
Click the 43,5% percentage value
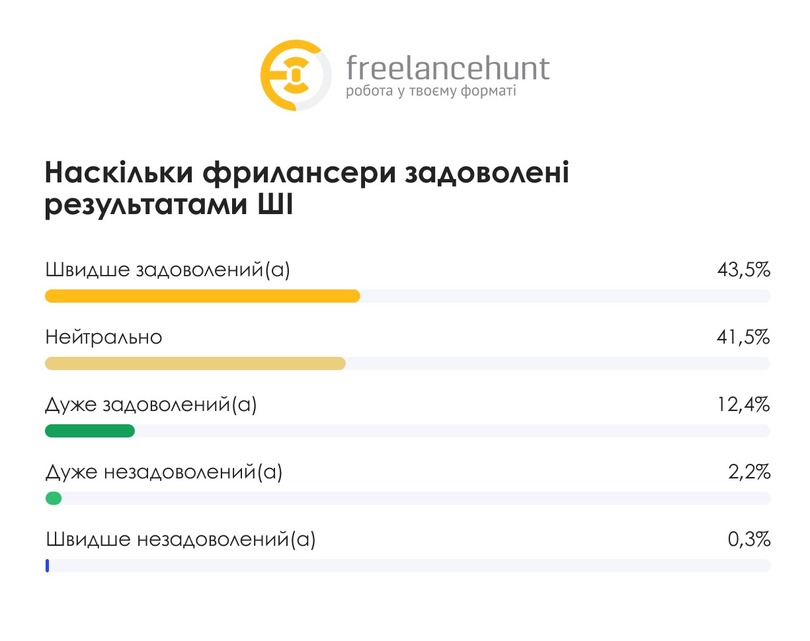pyautogui.click(x=743, y=270)
